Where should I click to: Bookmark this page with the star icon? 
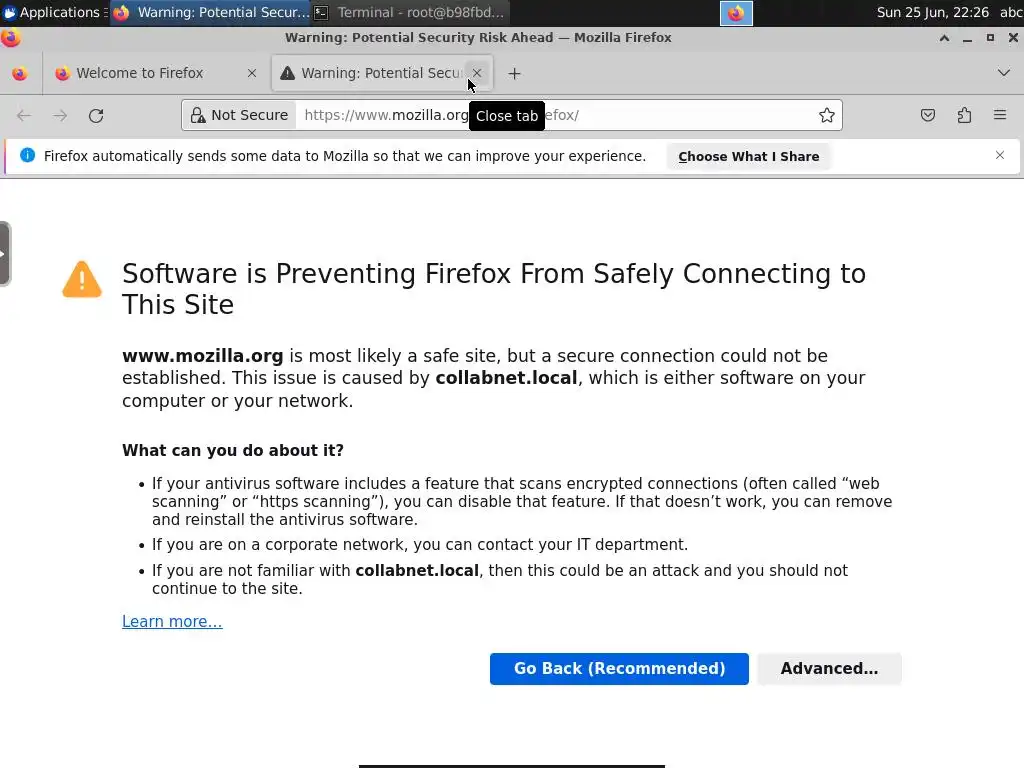827,115
